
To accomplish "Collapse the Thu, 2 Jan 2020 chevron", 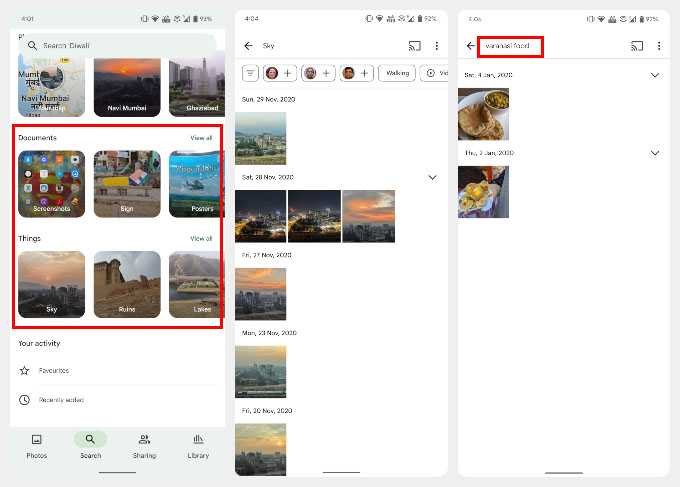I will [655, 153].
